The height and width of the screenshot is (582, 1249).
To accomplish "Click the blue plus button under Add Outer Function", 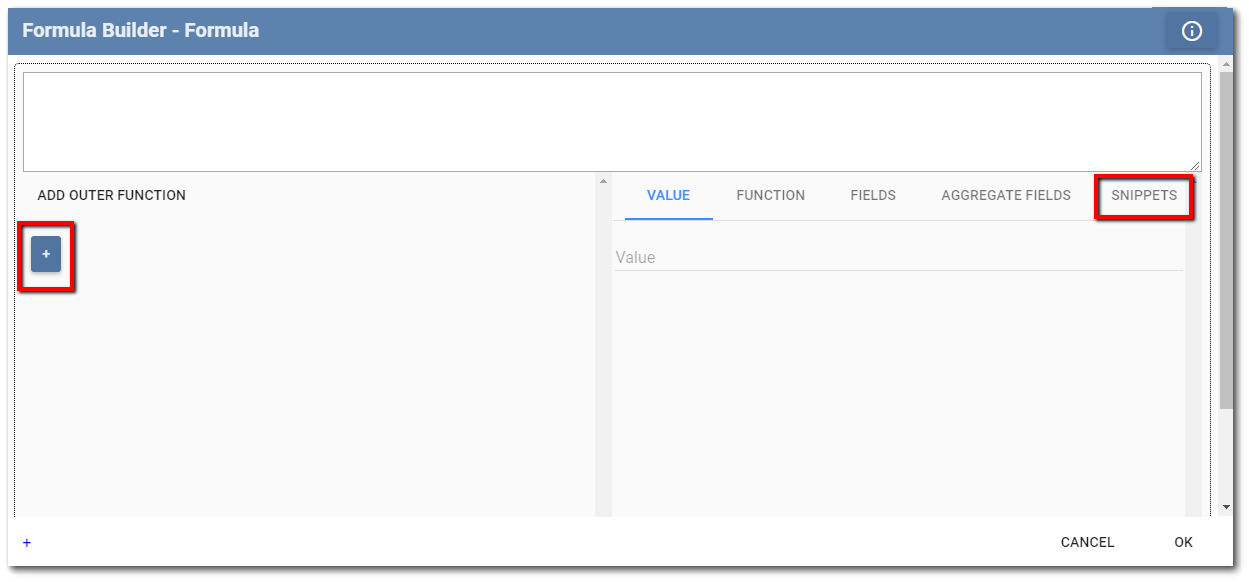I will (46, 255).
